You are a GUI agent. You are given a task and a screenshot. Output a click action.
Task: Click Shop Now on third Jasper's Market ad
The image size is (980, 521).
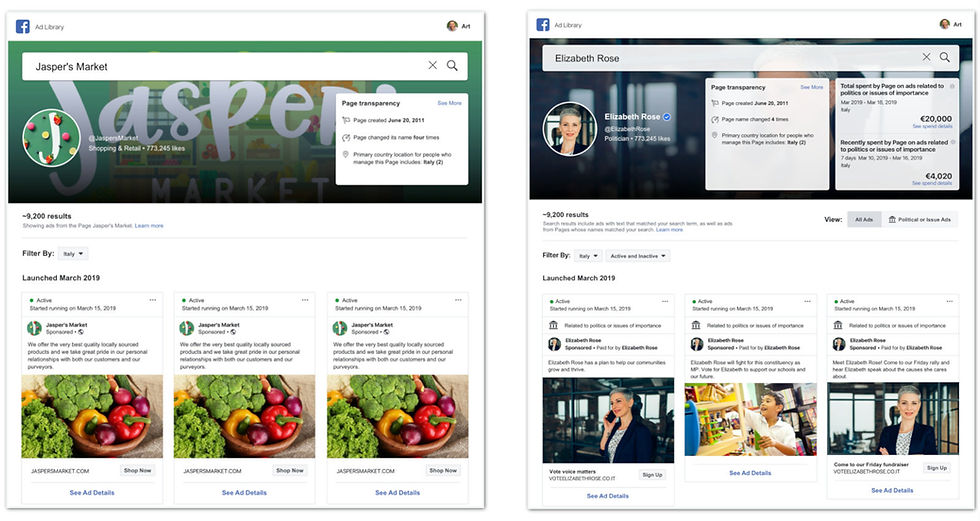pos(443,470)
